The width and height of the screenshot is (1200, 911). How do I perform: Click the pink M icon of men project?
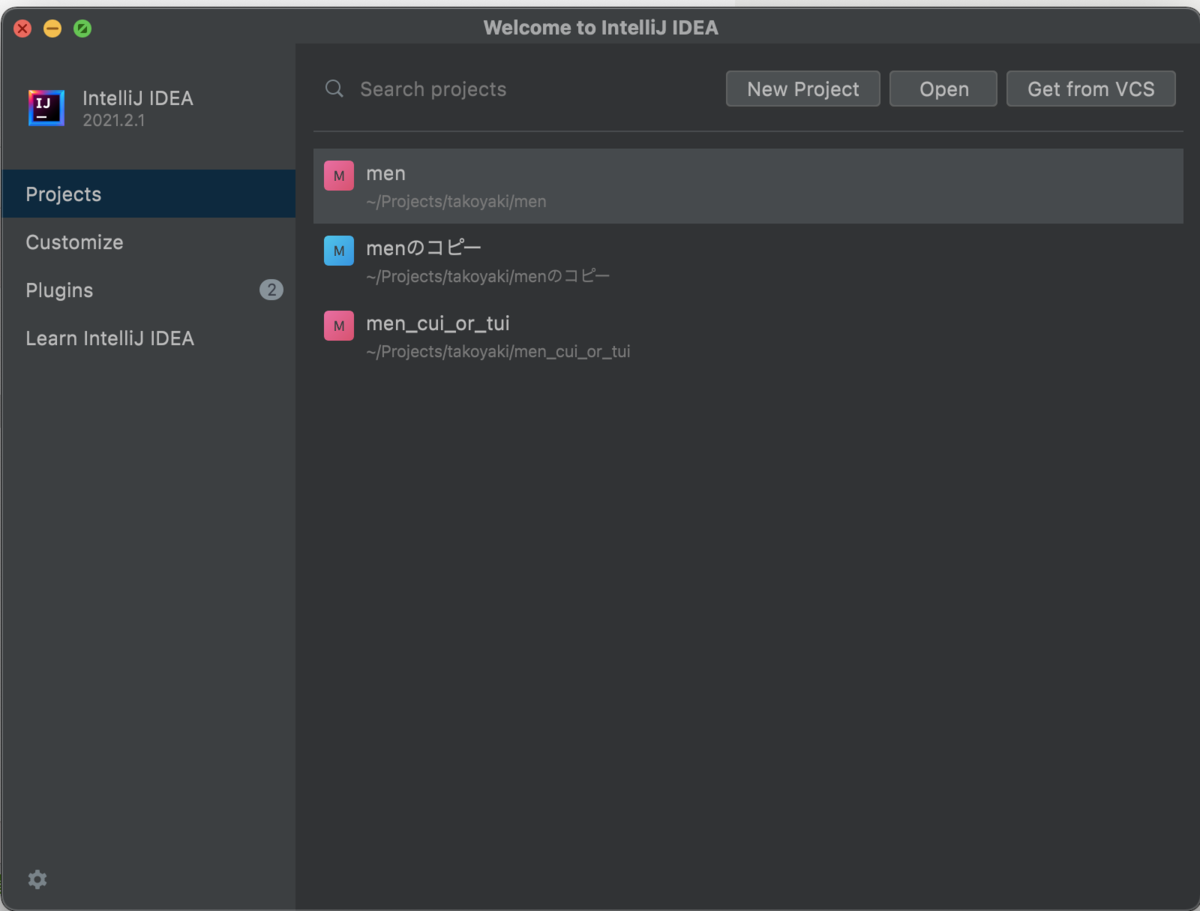tap(339, 176)
